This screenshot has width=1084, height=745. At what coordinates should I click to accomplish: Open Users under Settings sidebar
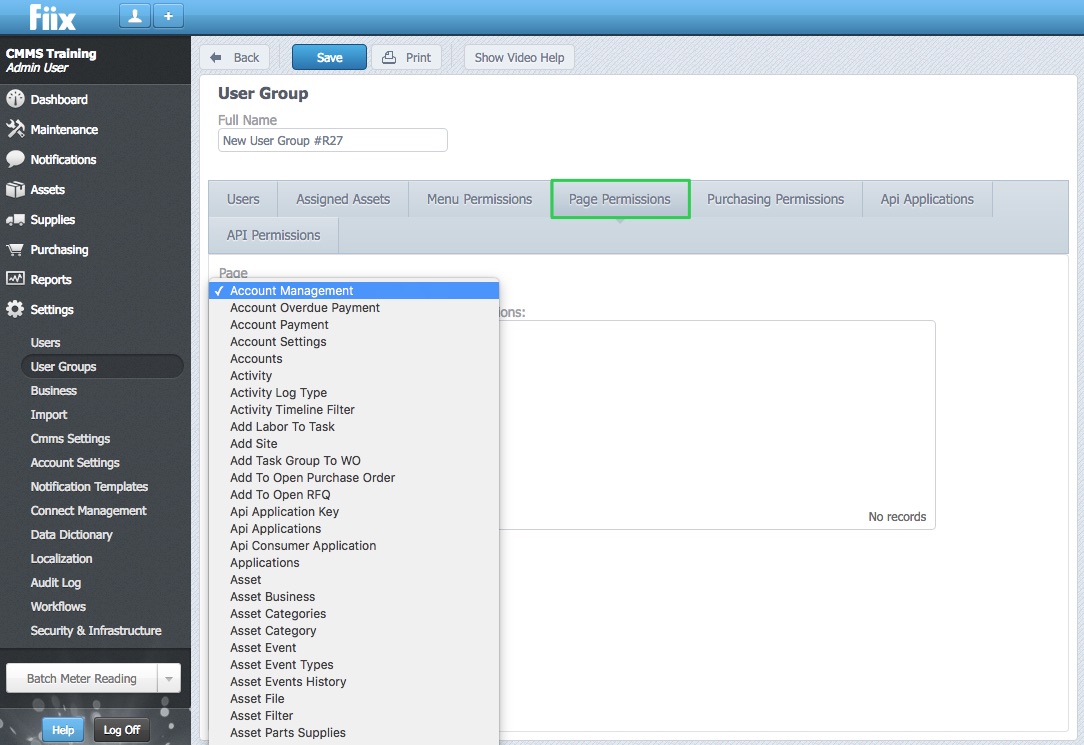pos(45,342)
